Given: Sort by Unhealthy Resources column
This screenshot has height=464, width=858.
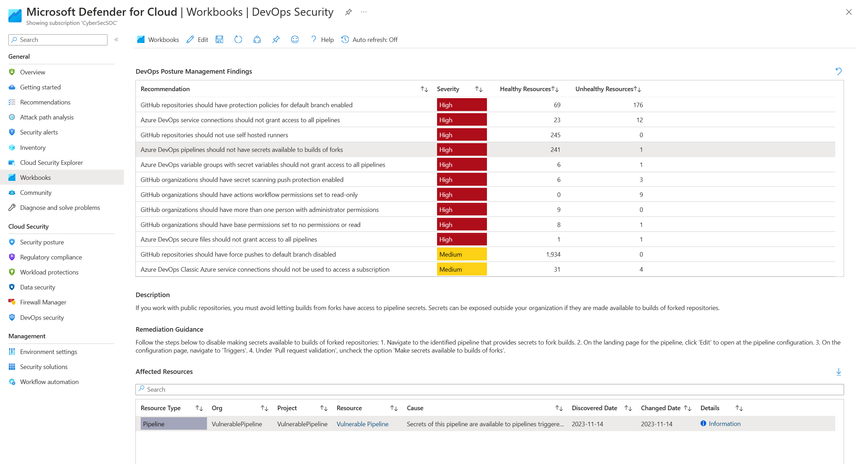Looking at the screenshot, I should coord(637,89).
